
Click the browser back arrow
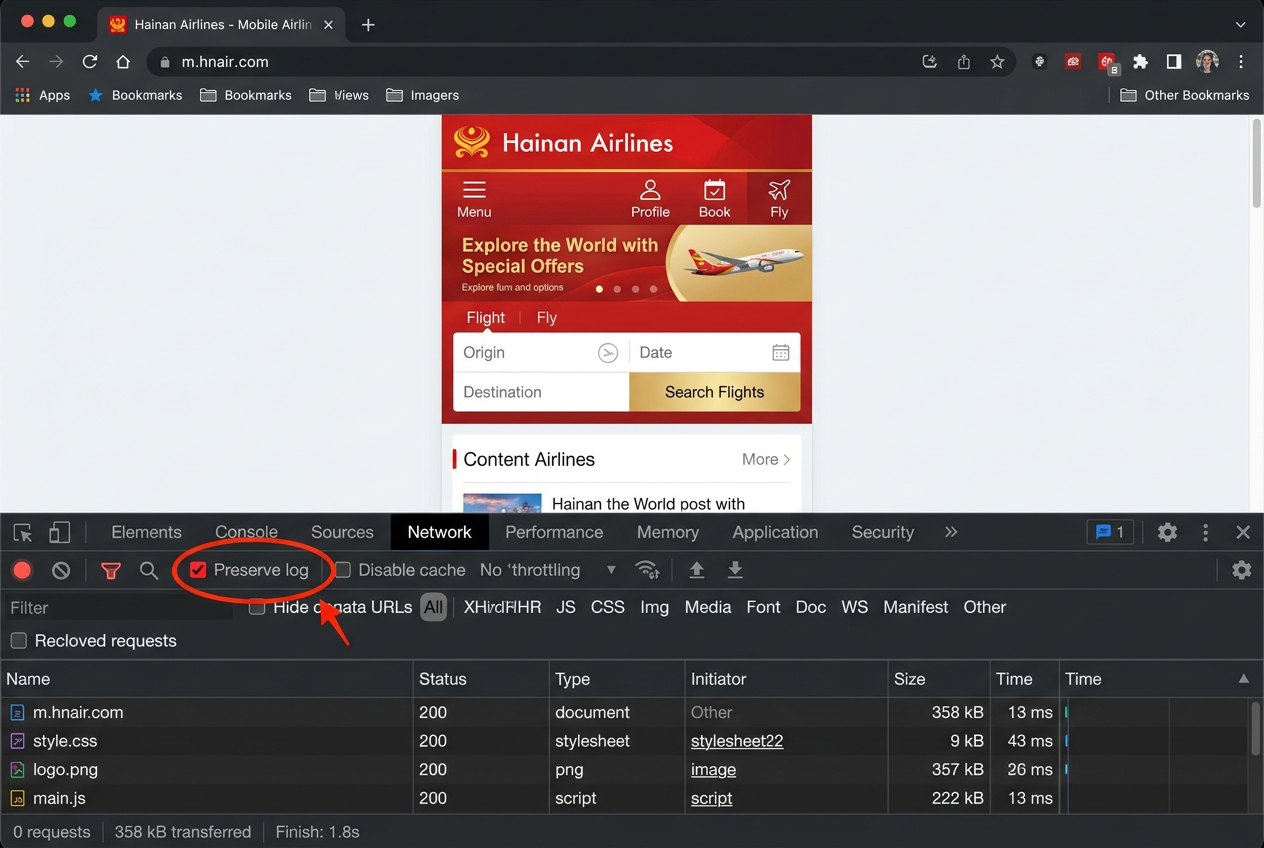pyautogui.click(x=23, y=62)
